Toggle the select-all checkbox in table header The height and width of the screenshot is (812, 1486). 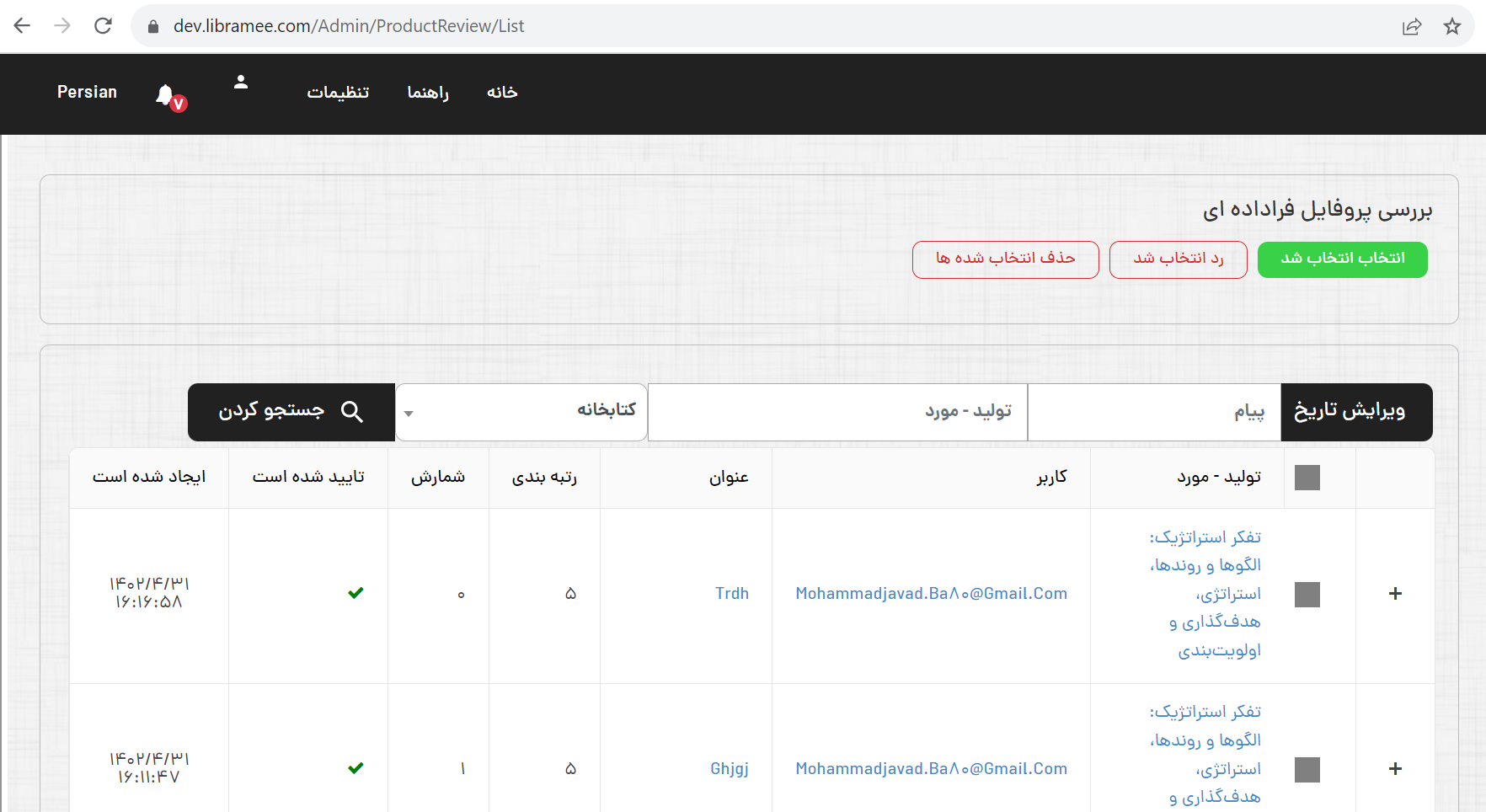(x=1307, y=478)
